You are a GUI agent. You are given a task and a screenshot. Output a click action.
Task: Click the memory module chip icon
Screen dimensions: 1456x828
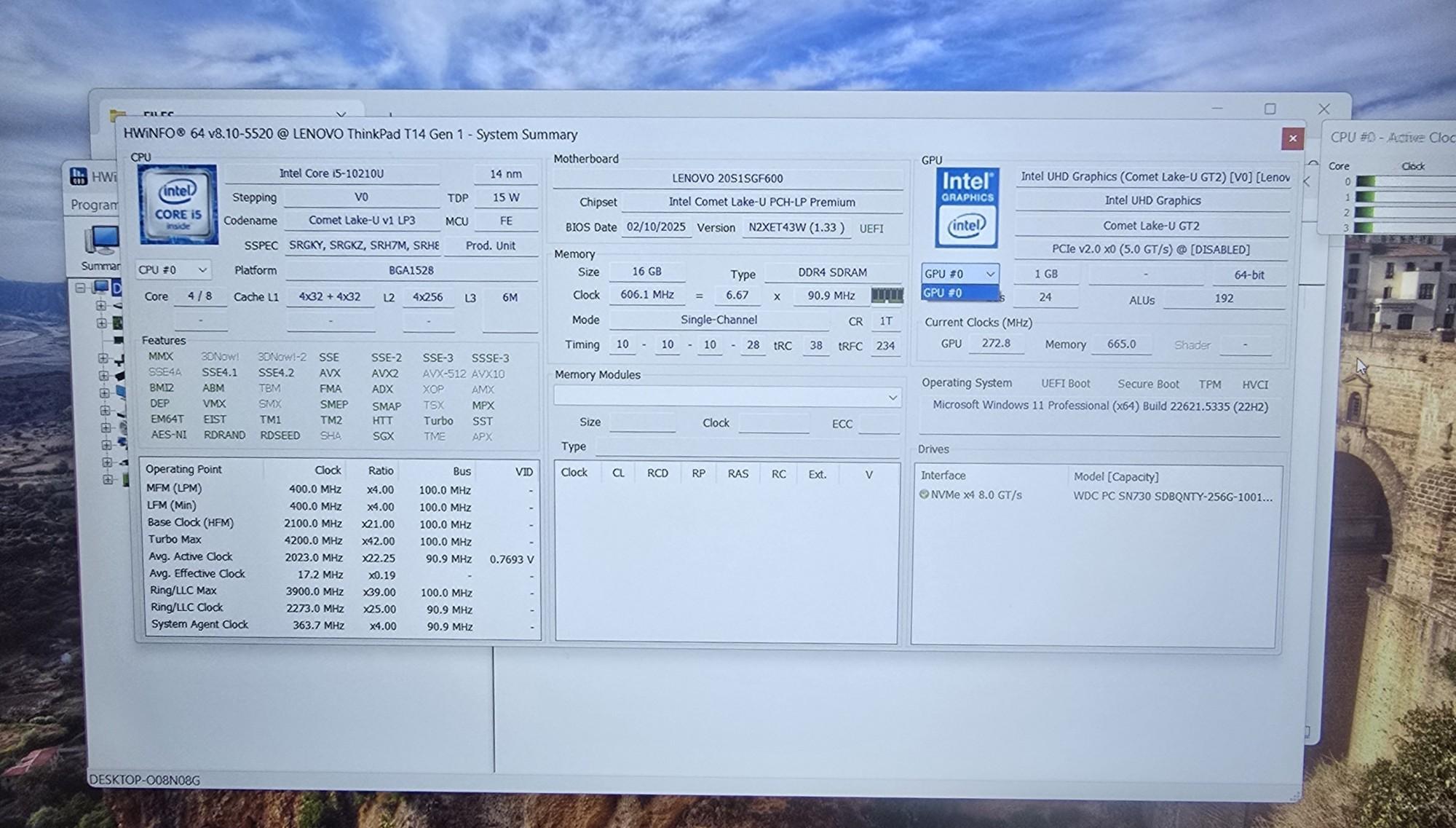(887, 296)
